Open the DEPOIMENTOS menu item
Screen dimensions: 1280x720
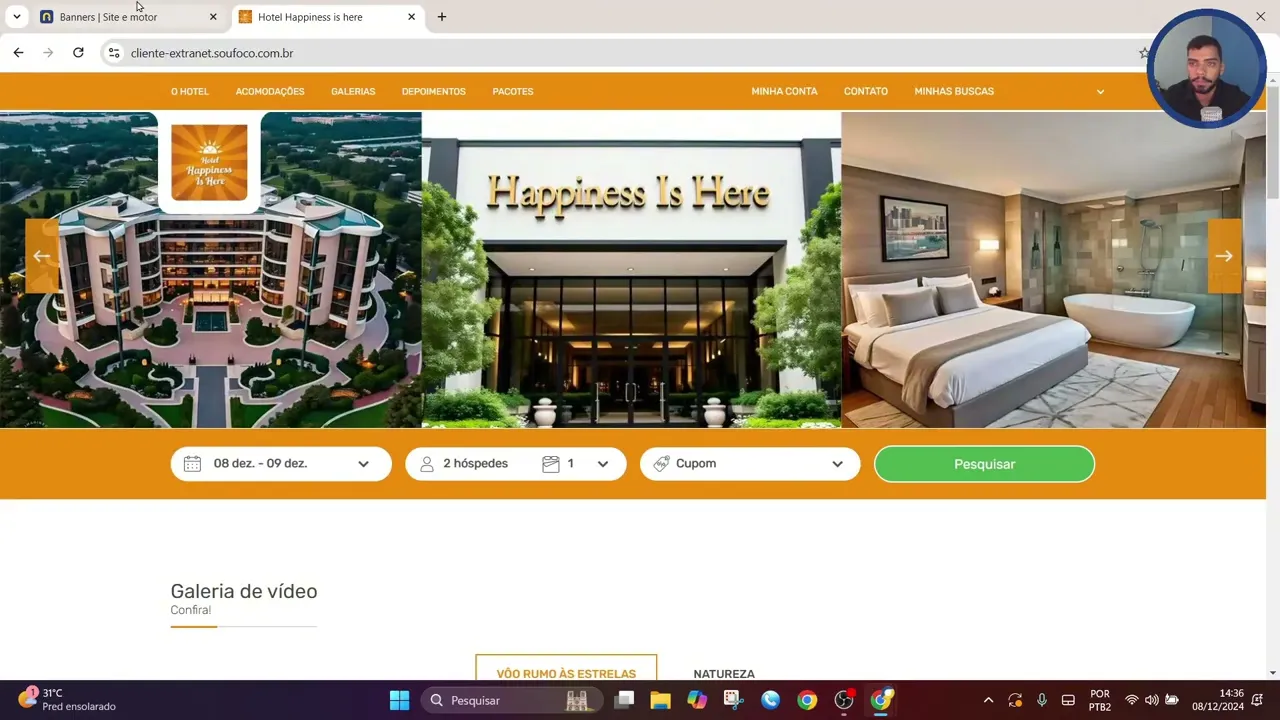[x=434, y=91]
